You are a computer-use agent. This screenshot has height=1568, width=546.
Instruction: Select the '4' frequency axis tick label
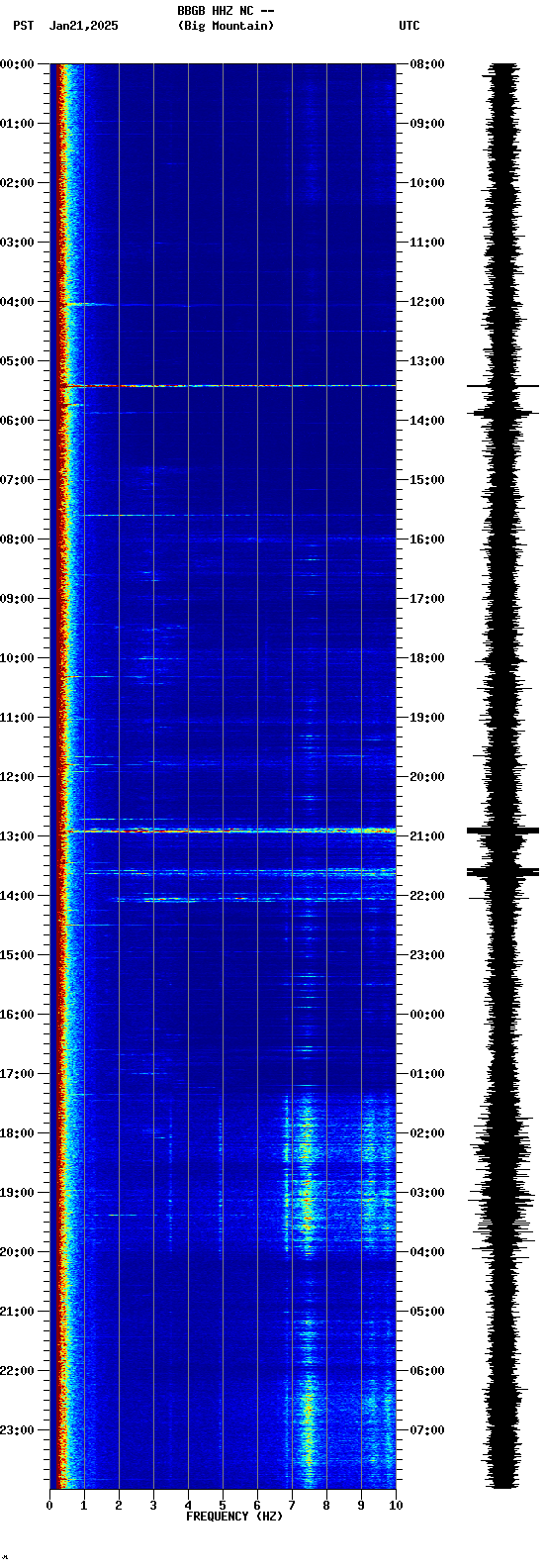pyautogui.click(x=188, y=1506)
